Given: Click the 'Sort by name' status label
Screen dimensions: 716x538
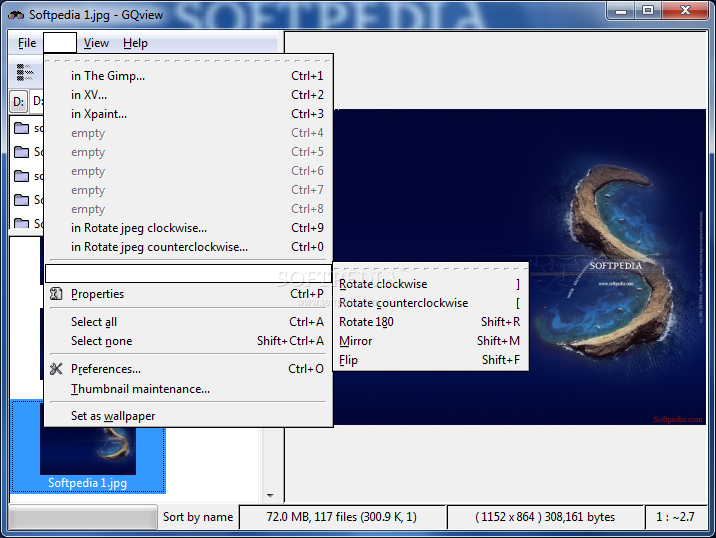Looking at the screenshot, I should point(198,517).
